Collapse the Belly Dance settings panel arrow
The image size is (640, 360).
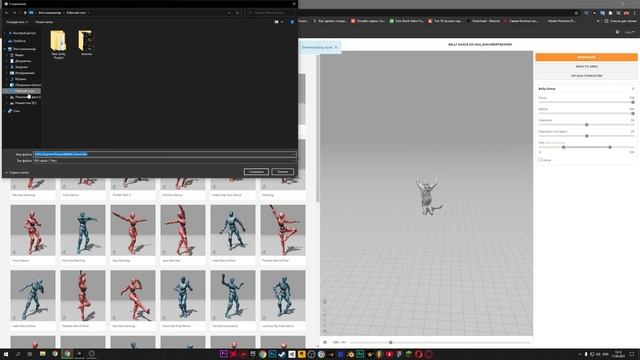633,89
